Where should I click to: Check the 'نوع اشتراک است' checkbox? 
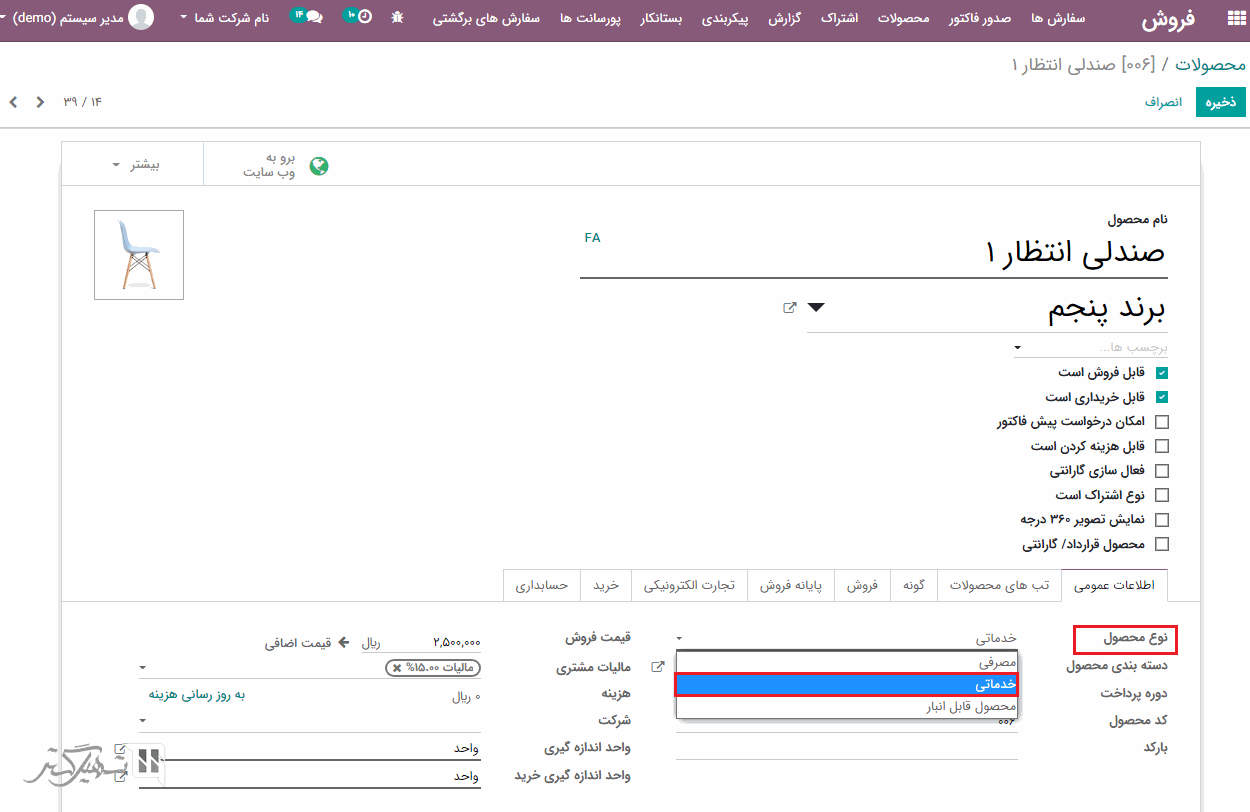point(1162,495)
